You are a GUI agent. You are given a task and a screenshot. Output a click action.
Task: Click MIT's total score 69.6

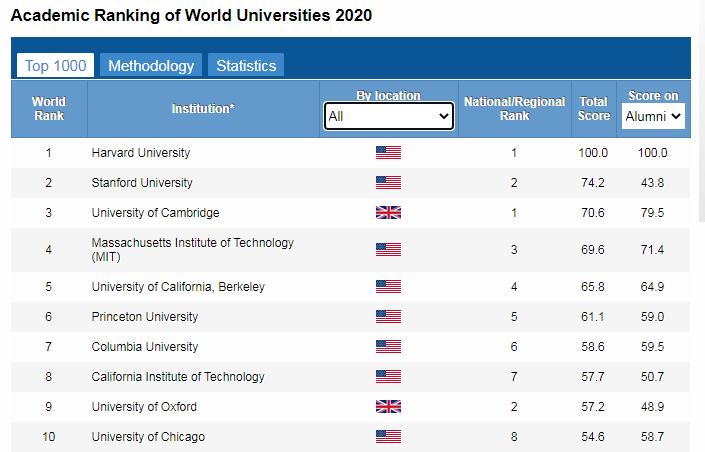point(593,250)
